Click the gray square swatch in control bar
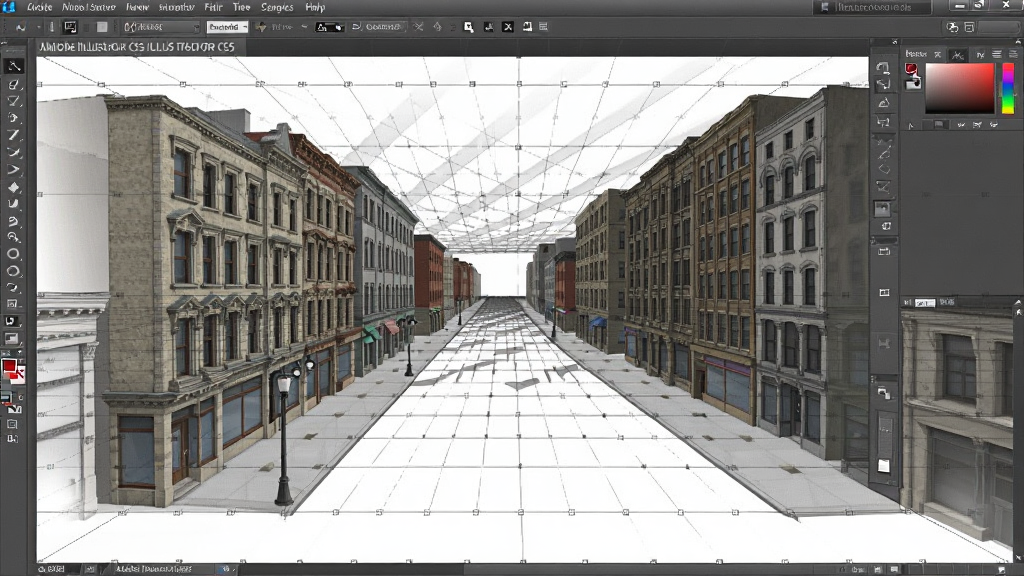The height and width of the screenshot is (576, 1024). [x=102, y=27]
